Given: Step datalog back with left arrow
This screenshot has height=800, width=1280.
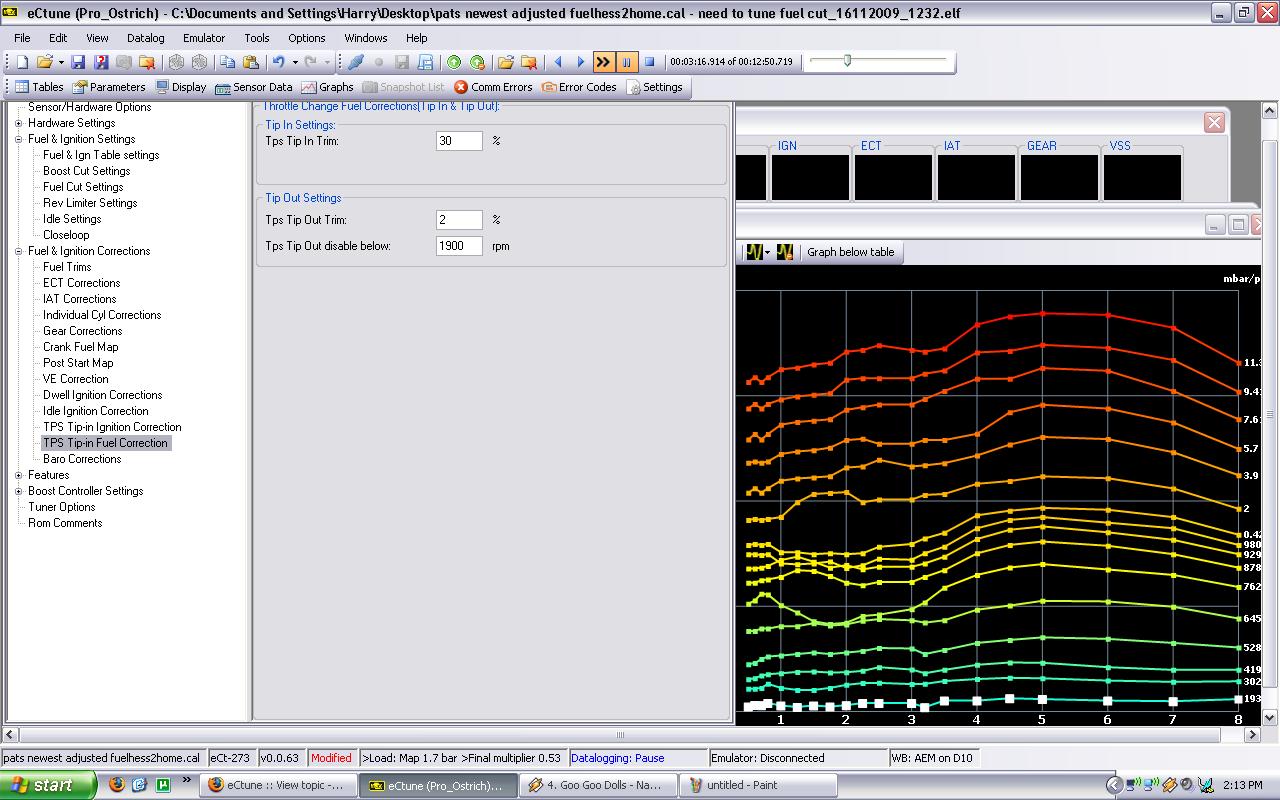Looking at the screenshot, I should tap(558, 62).
